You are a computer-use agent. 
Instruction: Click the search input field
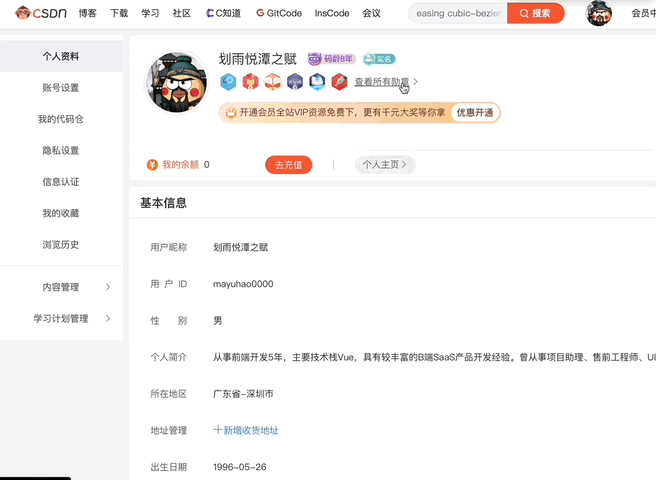click(x=458, y=13)
